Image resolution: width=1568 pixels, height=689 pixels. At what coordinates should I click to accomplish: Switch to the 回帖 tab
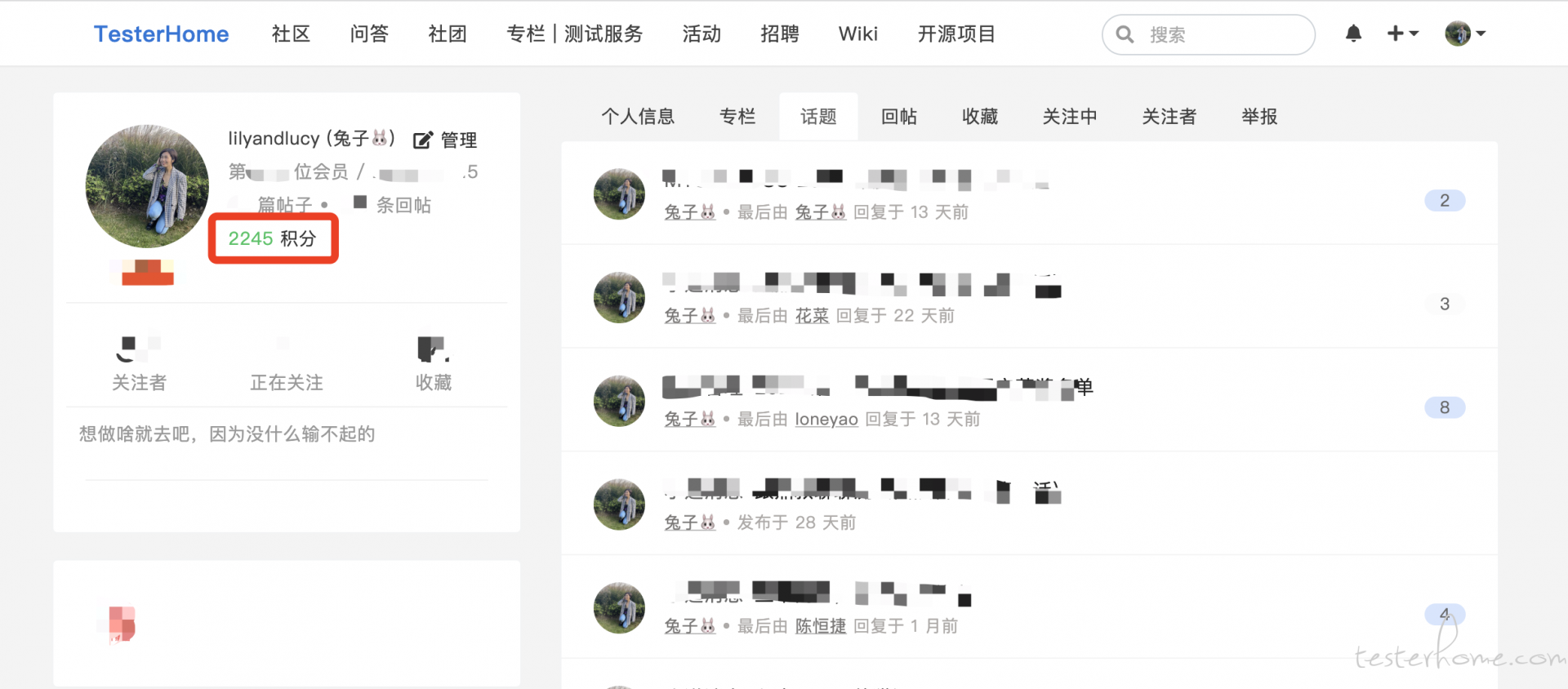tap(899, 117)
